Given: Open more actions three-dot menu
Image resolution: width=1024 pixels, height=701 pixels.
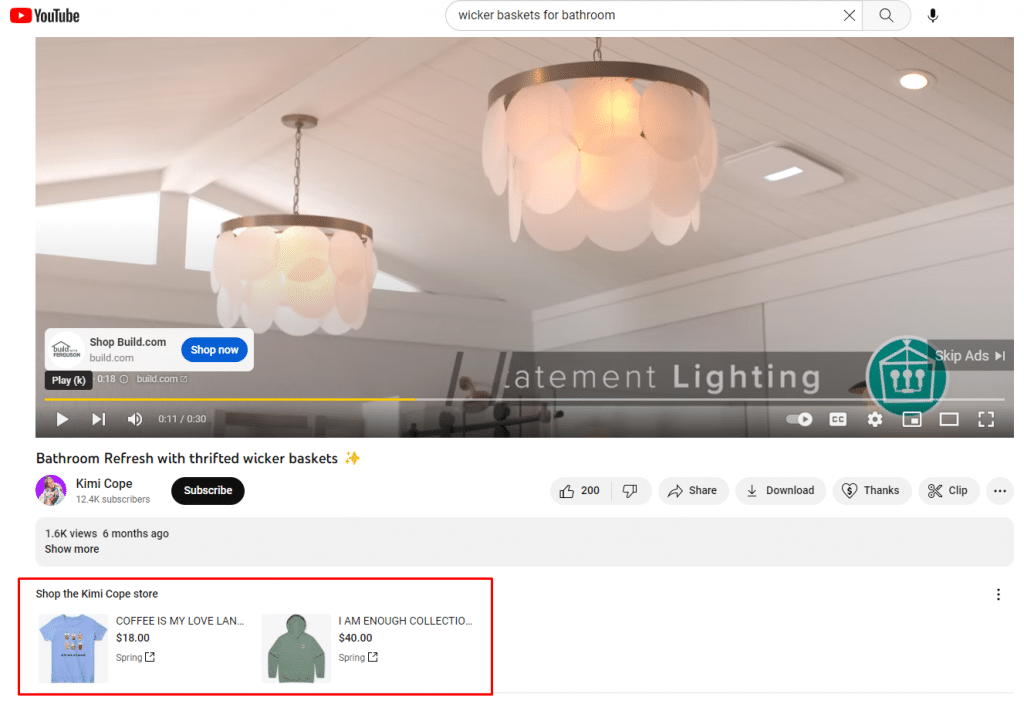Looking at the screenshot, I should pyautogui.click(x=999, y=490).
